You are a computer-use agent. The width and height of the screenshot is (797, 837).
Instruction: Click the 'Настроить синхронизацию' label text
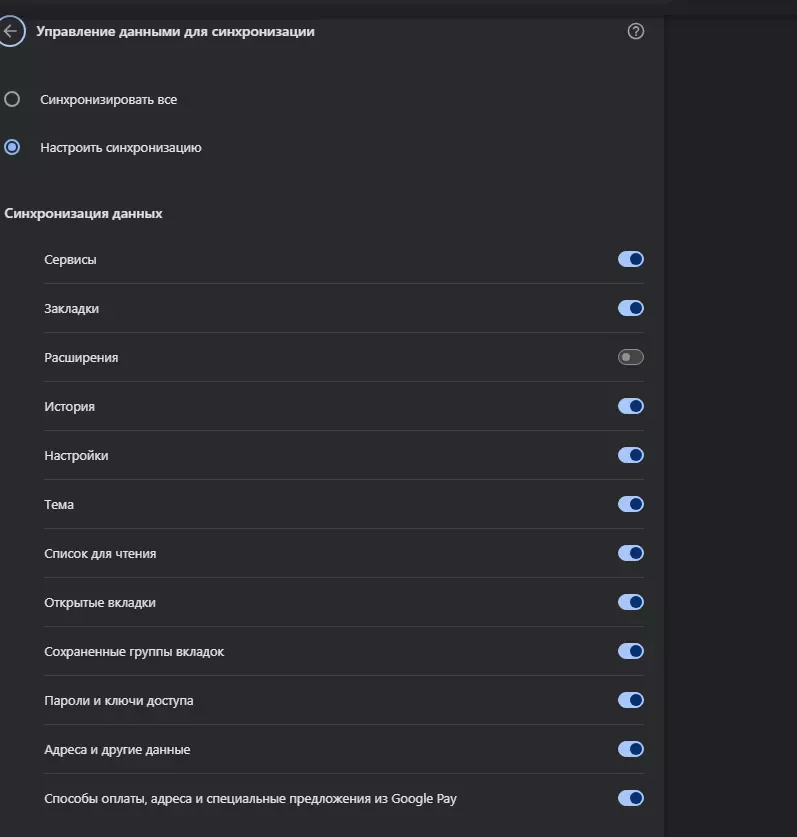pos(121,148)
